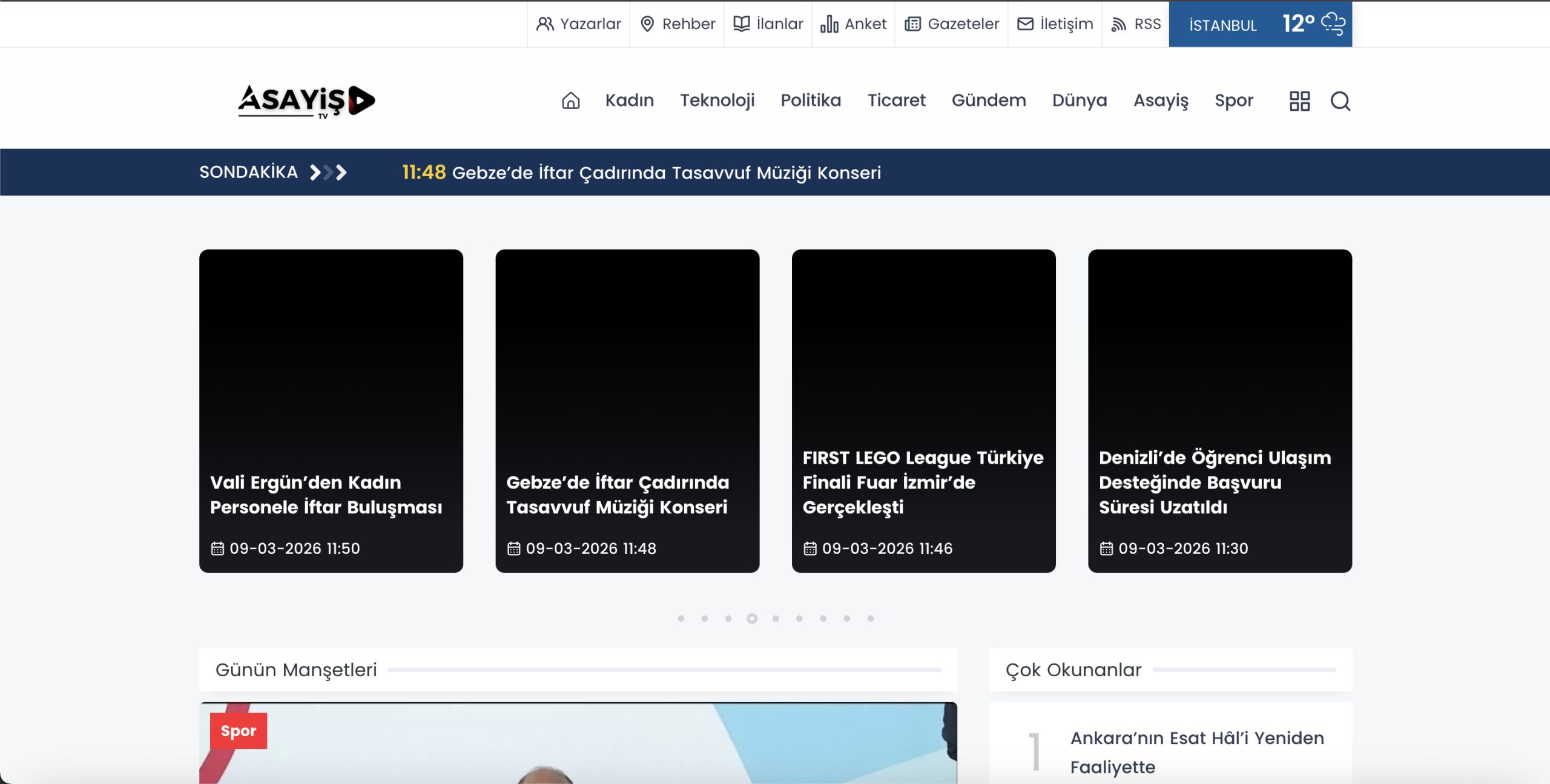The width and height of the screenshot is (1550, 784).
Task: Open FIRST LEGO League Türkiye news card
Action: click(x=923, y=482)
